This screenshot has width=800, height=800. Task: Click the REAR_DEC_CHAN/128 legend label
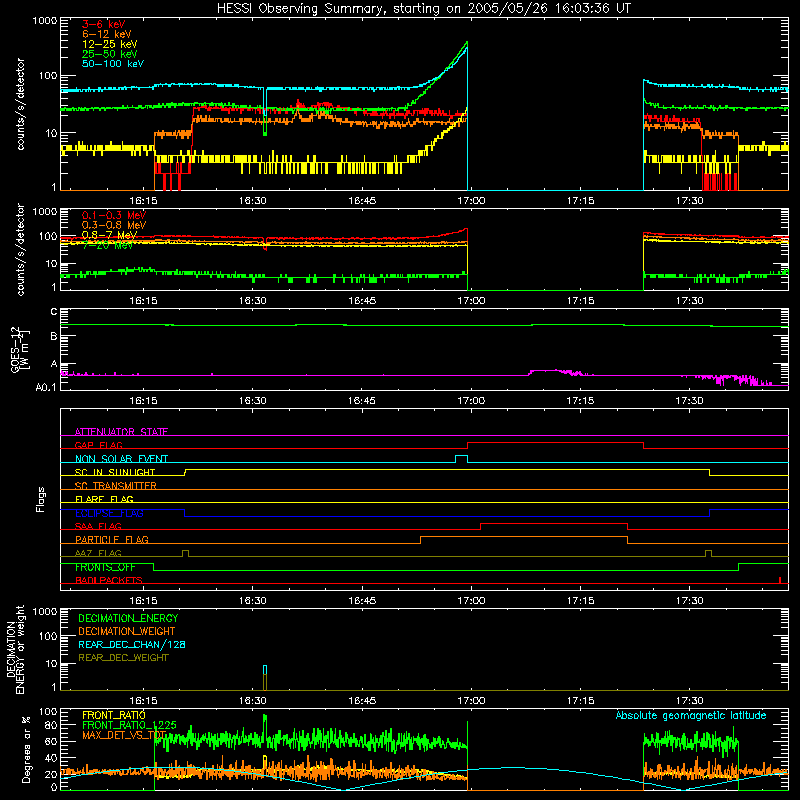coord(132,644)
